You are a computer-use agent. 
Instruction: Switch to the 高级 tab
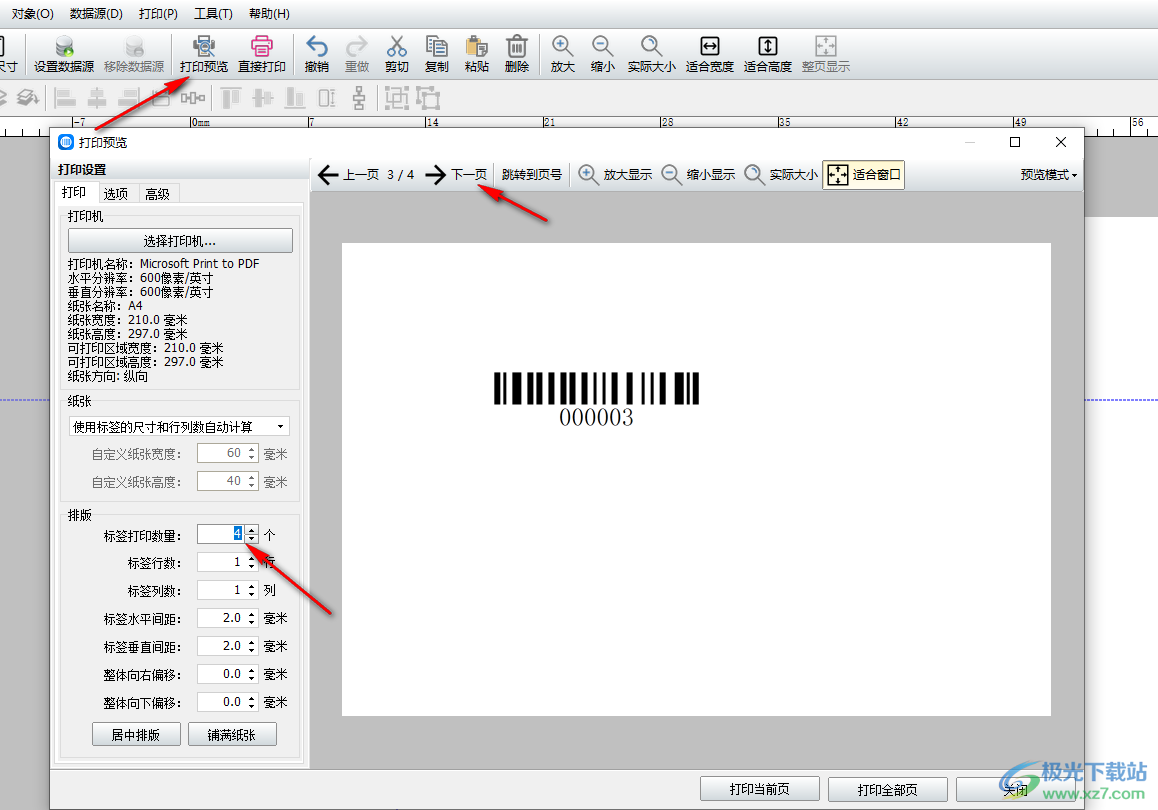[x=157, y=194]
